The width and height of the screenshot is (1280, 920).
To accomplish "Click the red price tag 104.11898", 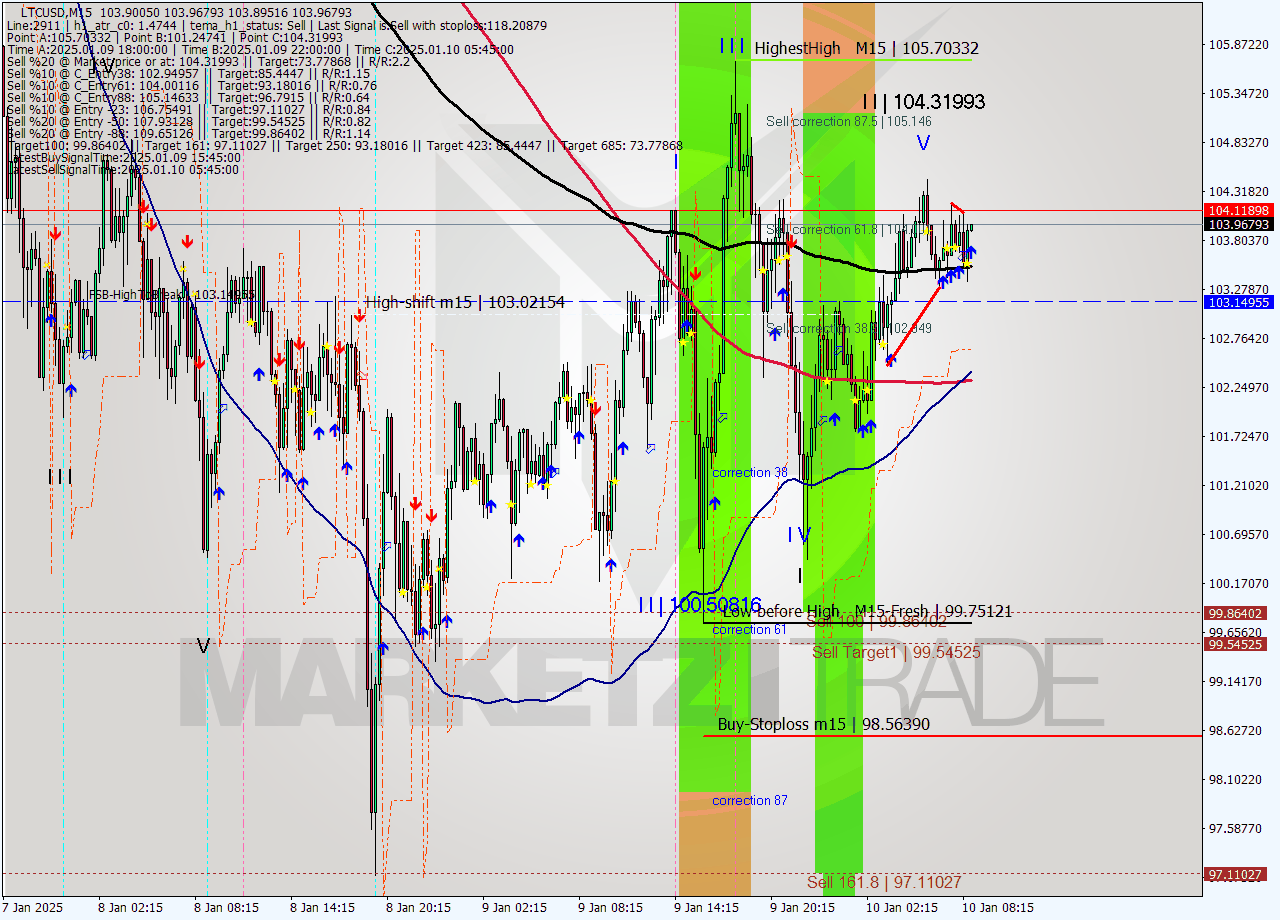I will click(1238, 211).
